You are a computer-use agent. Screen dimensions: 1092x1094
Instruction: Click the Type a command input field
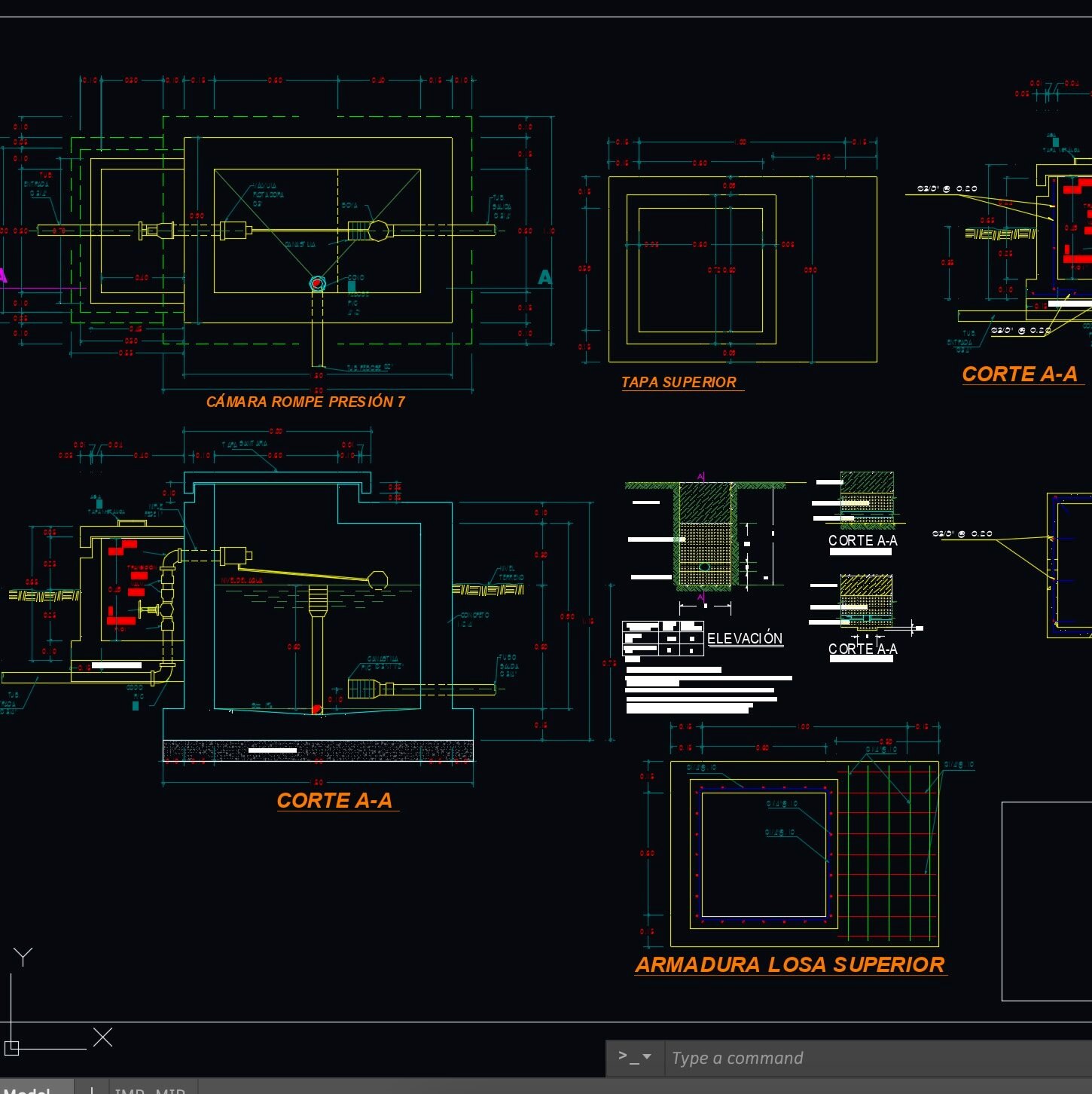[x=877, y=1058]
